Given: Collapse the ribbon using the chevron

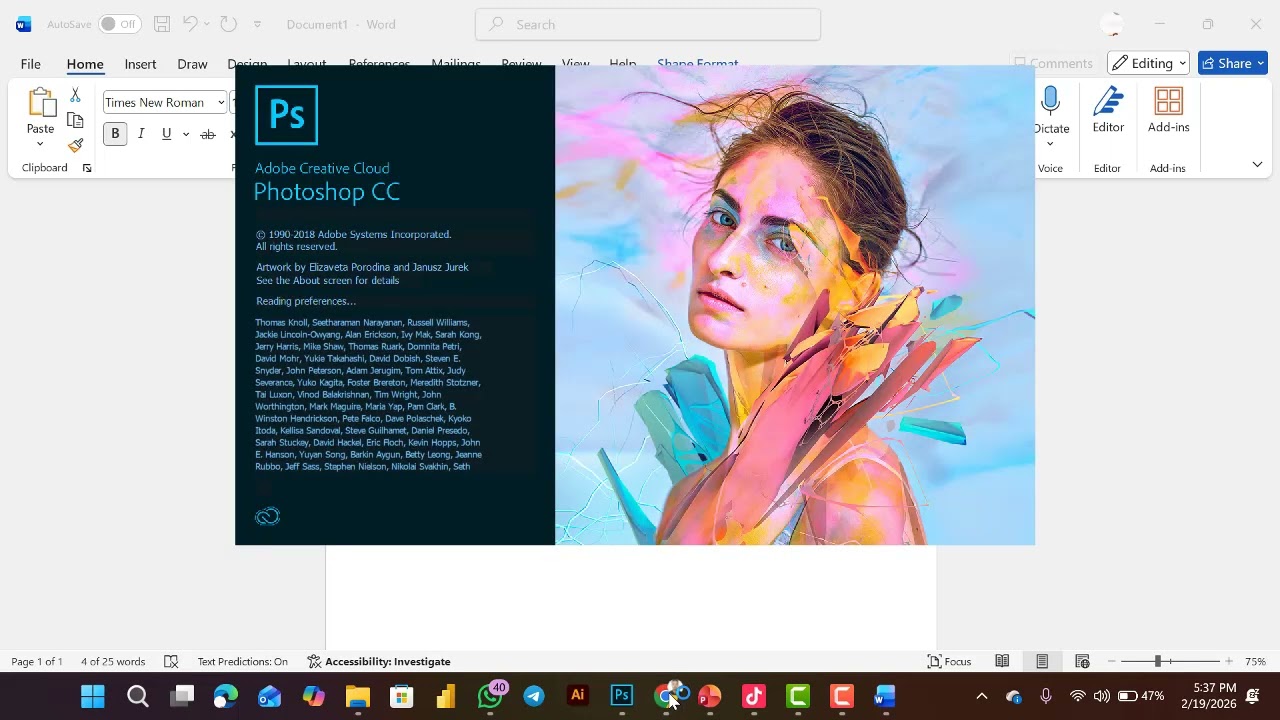Looking at the screenshot, I should tap(1257, 164).
